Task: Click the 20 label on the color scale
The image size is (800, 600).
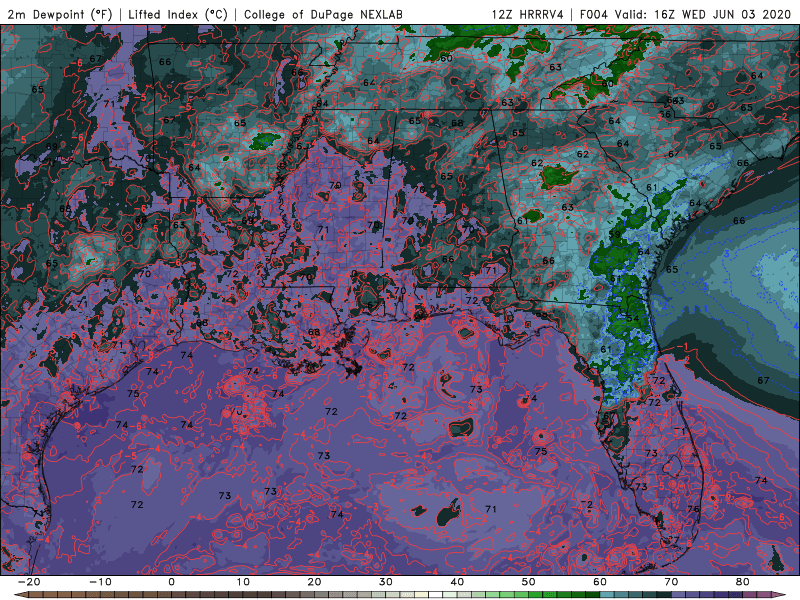Action: click(x=314, y=582)
